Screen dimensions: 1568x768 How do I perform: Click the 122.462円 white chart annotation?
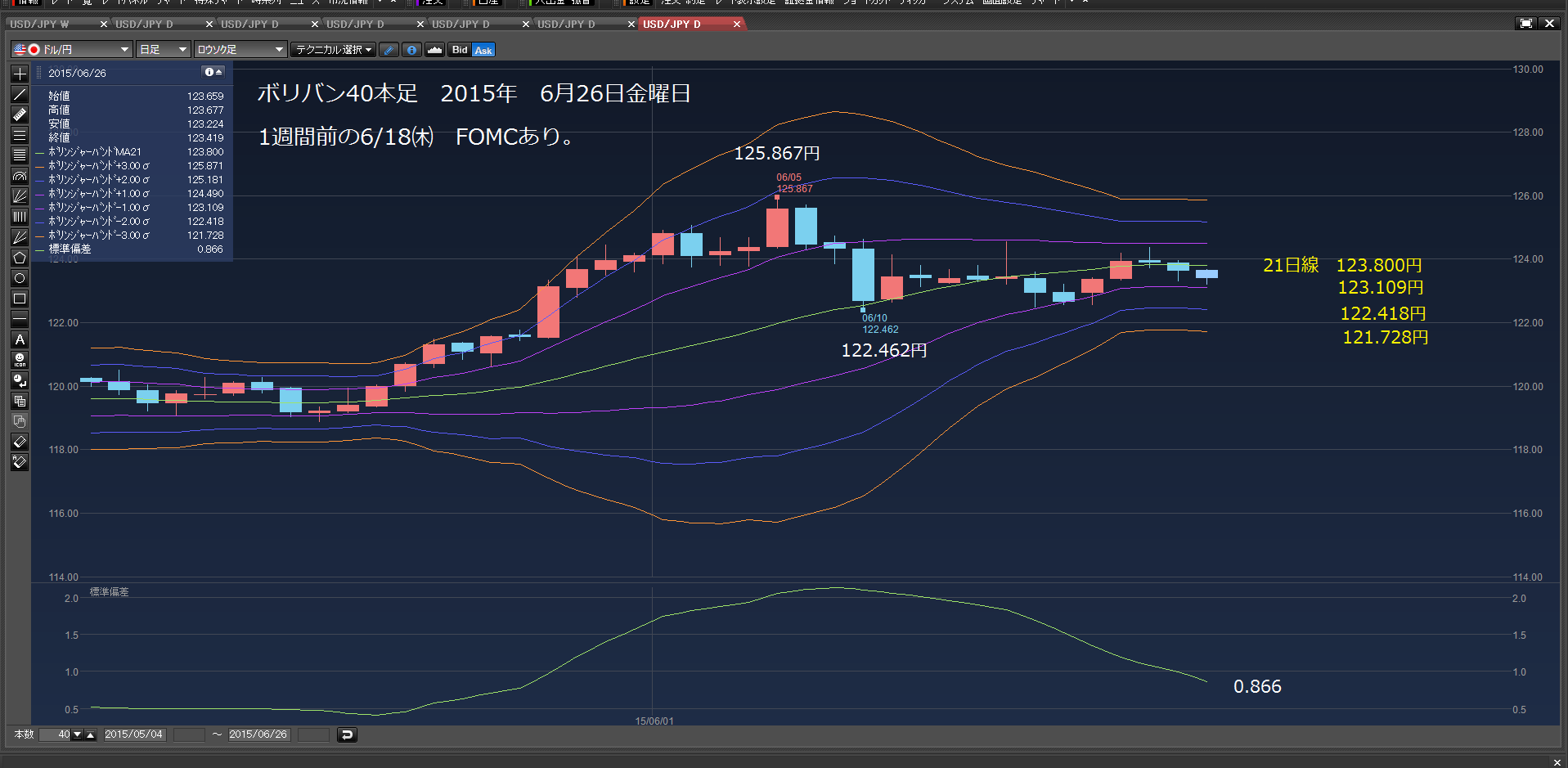[884, 350]
